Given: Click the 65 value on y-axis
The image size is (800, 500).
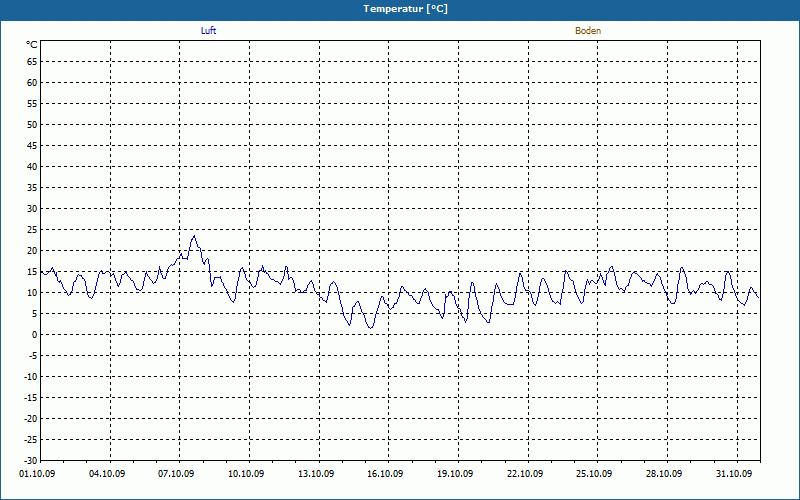Looking at the screenshot, I should point(32,62).
